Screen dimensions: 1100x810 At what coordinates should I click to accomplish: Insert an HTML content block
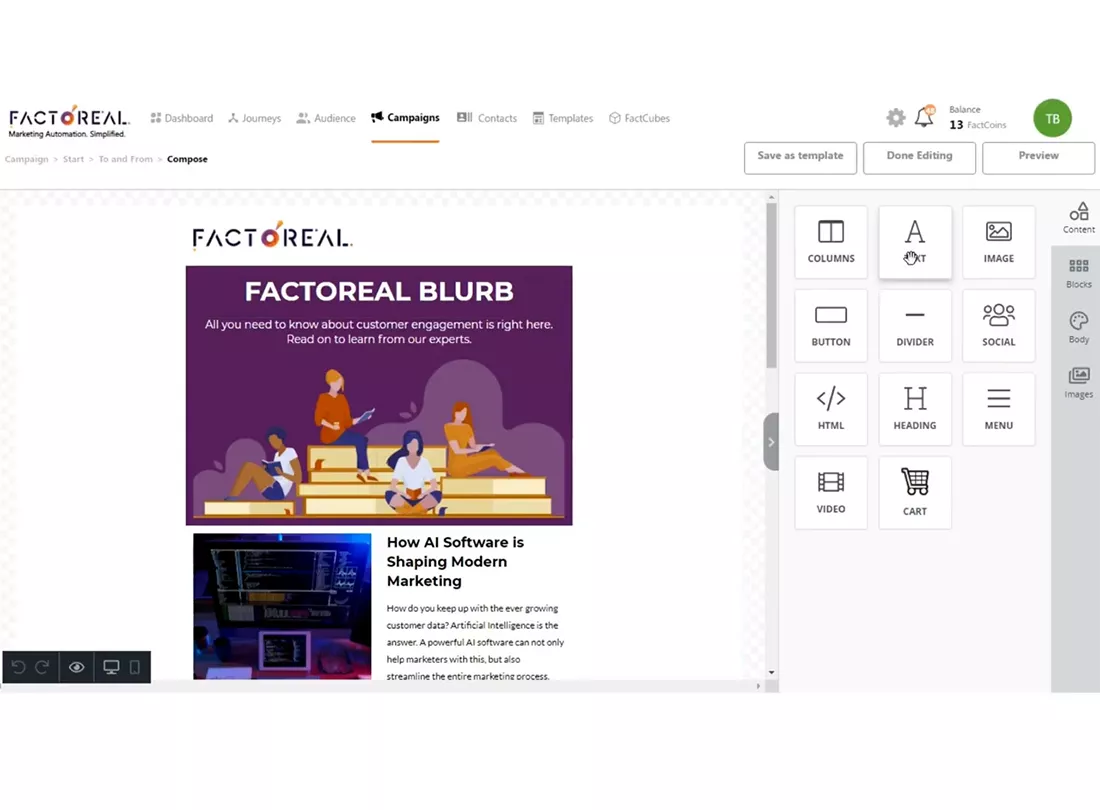831,409
